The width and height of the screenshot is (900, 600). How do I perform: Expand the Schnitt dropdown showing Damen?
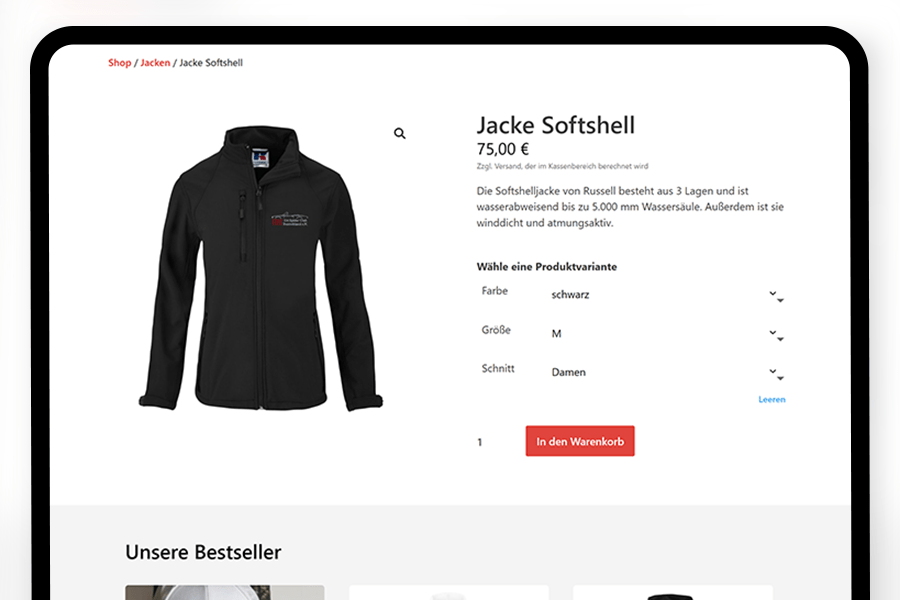click(665, 372)
